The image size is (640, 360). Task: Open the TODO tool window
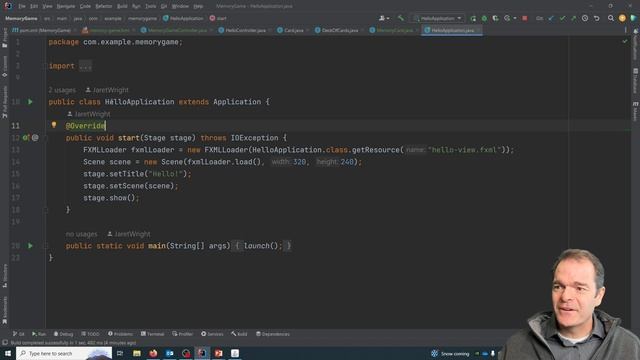click(x=90, y=334)
